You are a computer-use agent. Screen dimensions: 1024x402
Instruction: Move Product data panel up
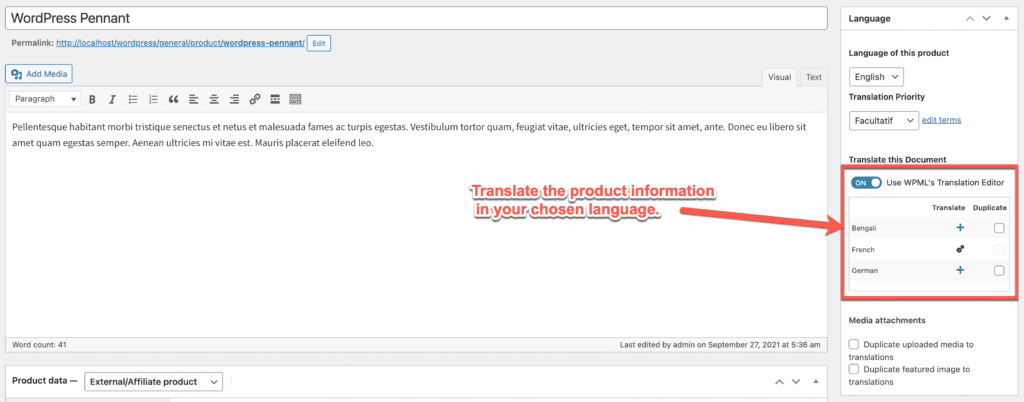[x=779, y=381]
